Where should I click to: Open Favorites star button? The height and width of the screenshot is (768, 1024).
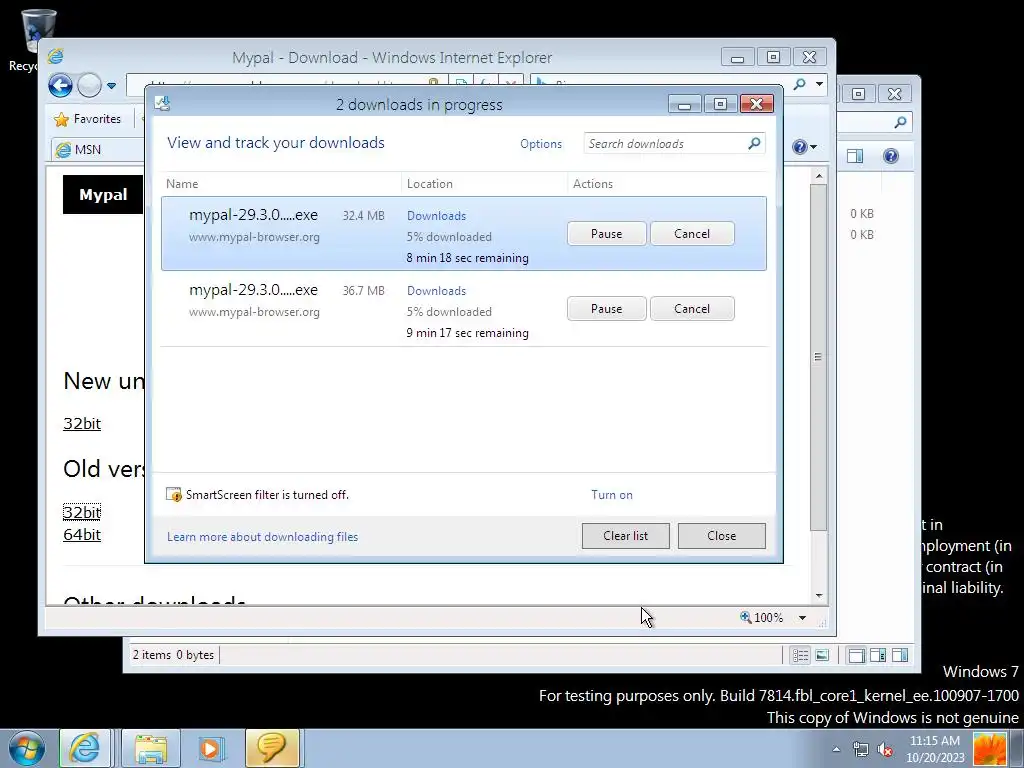[88, 119]
